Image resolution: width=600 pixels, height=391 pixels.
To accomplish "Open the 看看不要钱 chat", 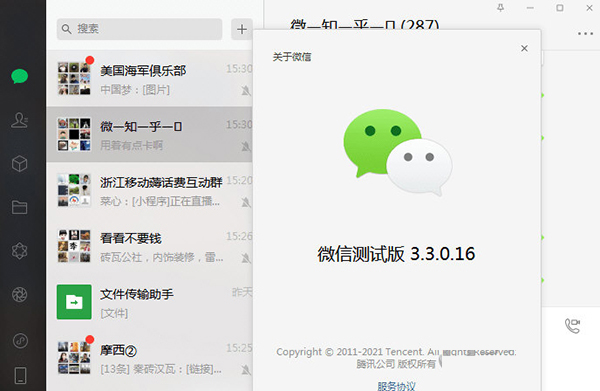I will pyautogui.click(x=149, y=246).
